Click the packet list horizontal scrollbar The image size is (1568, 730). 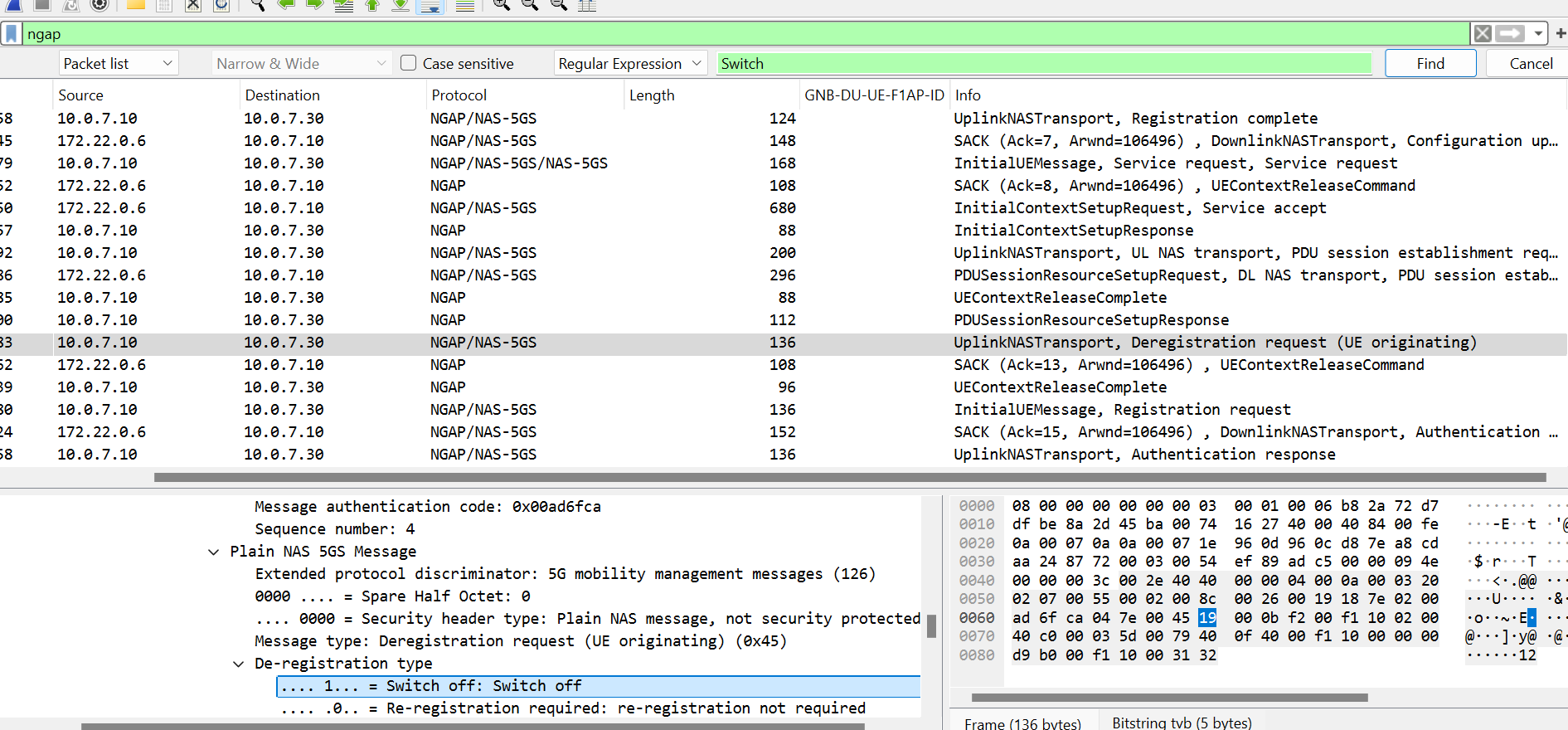pyautogui.click(x=849, y=478)
